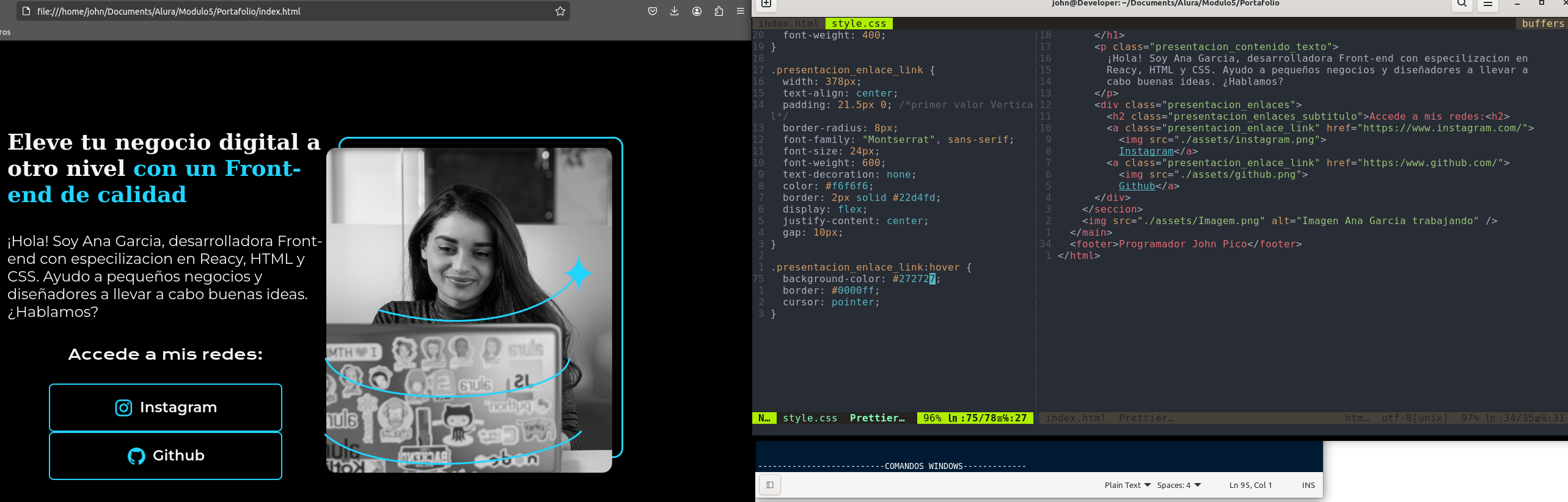Click the closing </html> tag

point(1079,255)
